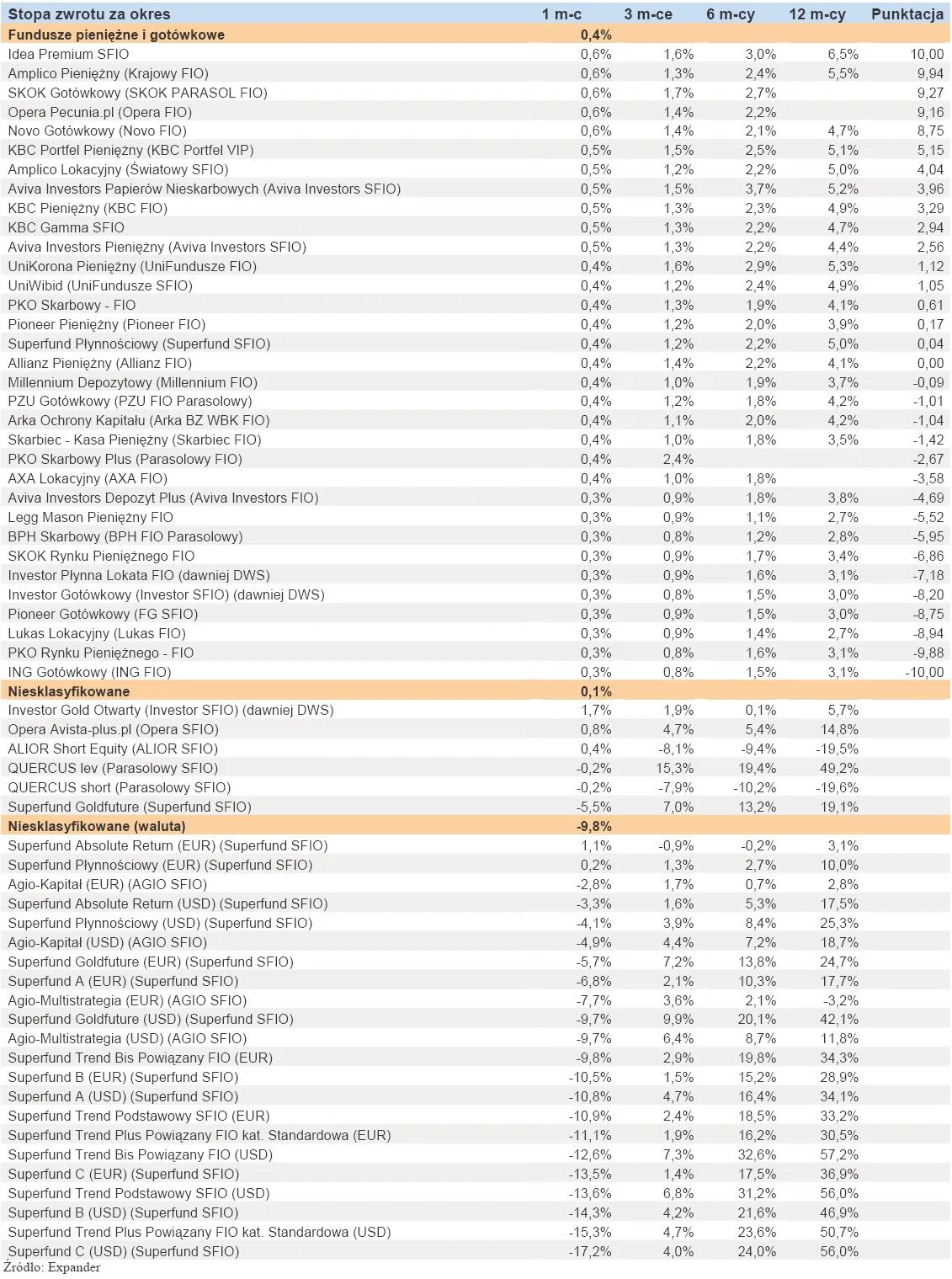
Task: Click "QUERCUS lev (Parasolowy SFIO)" fund name
Action: [x=113, y=768]
